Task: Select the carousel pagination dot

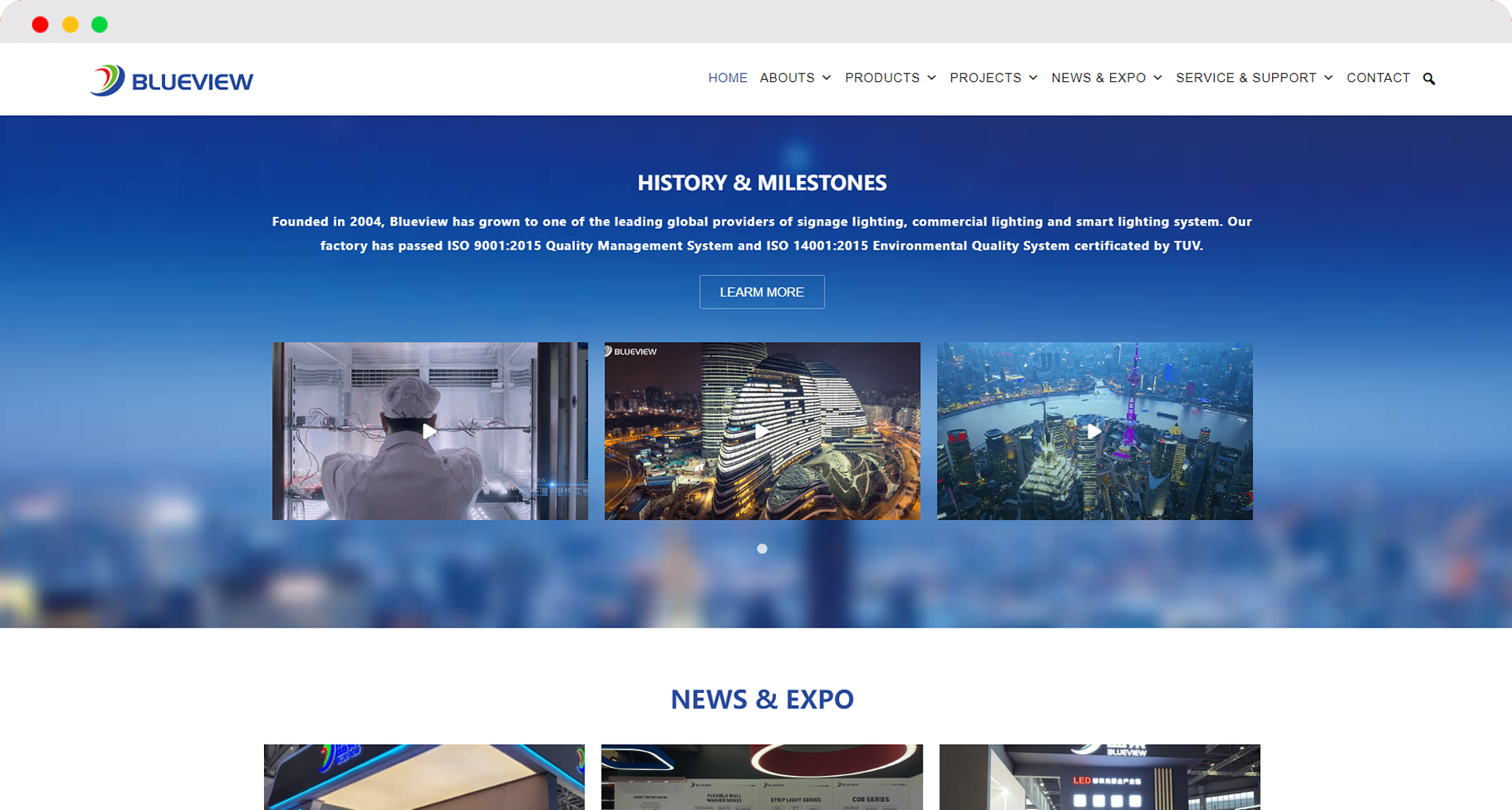Action: (x=762, y=549)
